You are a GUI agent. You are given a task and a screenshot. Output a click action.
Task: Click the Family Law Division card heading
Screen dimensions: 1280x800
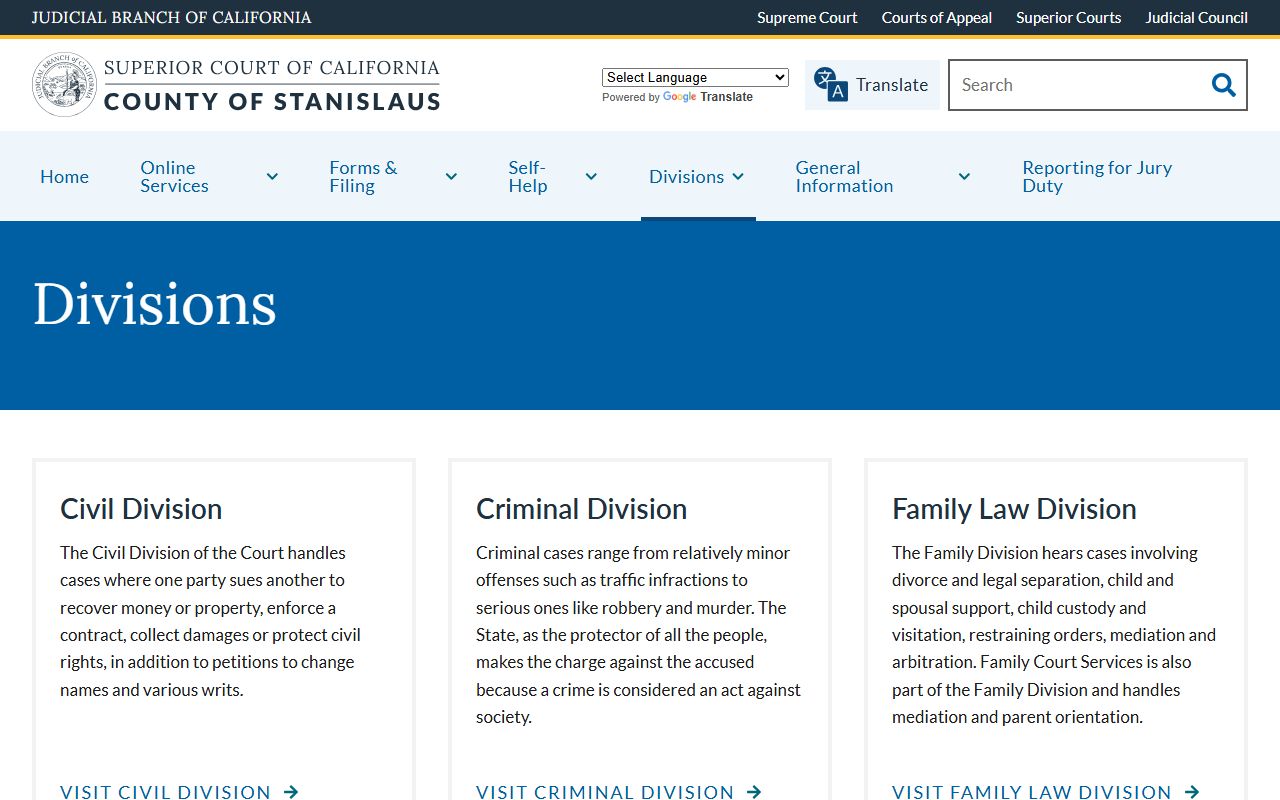click(1014, 509)
